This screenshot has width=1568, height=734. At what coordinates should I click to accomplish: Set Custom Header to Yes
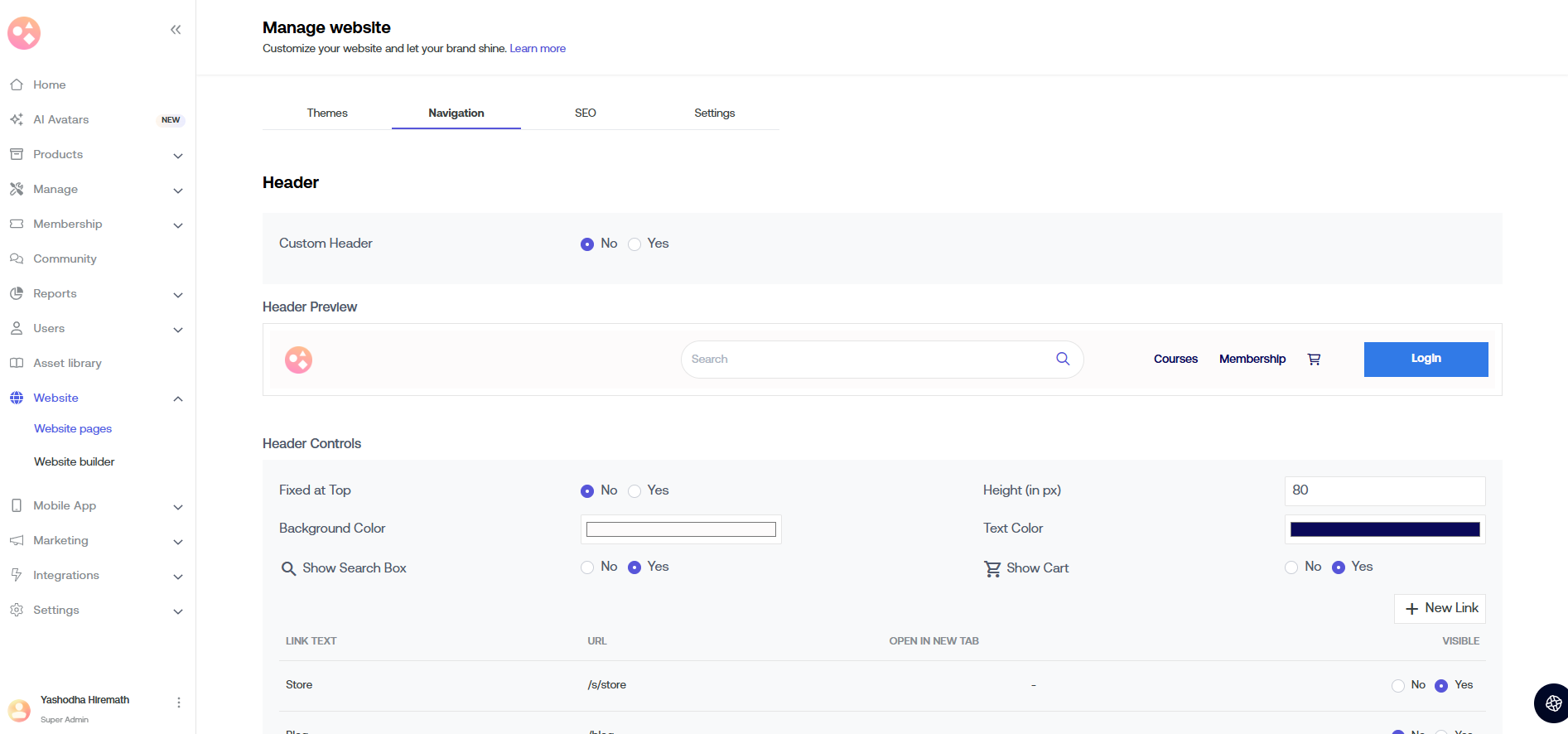634,244
